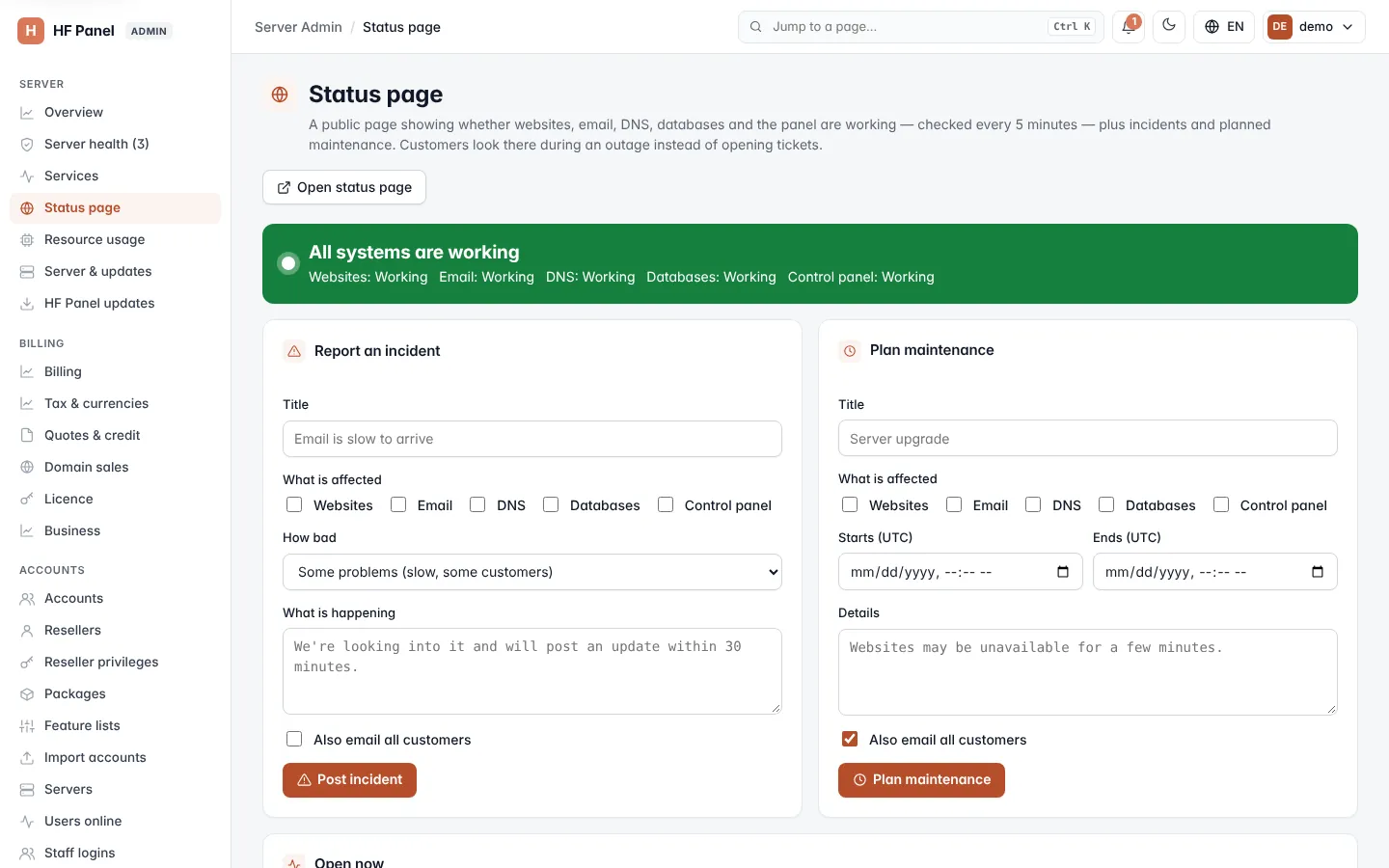Click the search magnifier icon
This screenshot has height=868, width=1389.
point(756,27)
